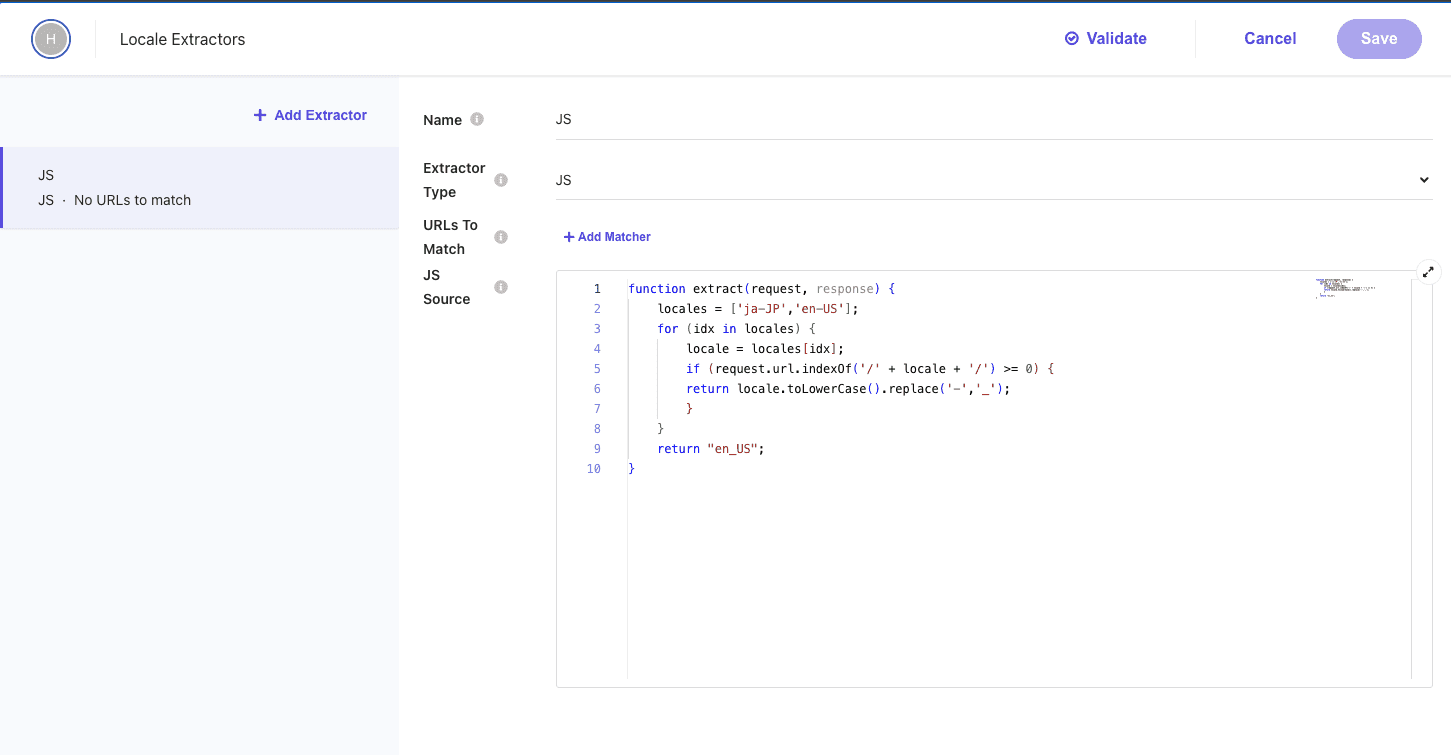Click the info icon beside Name
1451x755 pixels.
click(x=477, y=119)
